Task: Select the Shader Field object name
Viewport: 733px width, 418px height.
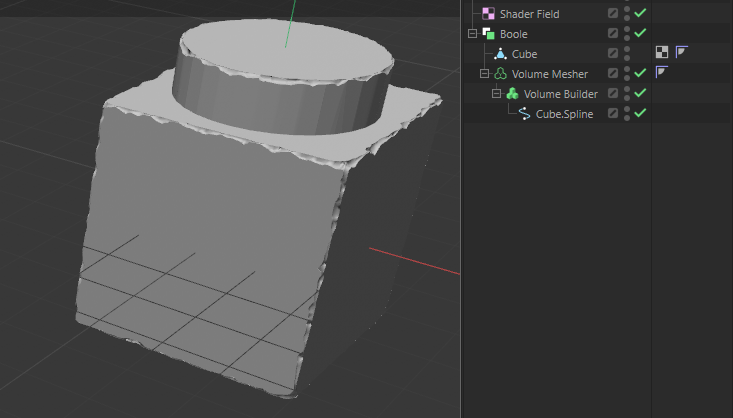Action: (x=529, y=14)
